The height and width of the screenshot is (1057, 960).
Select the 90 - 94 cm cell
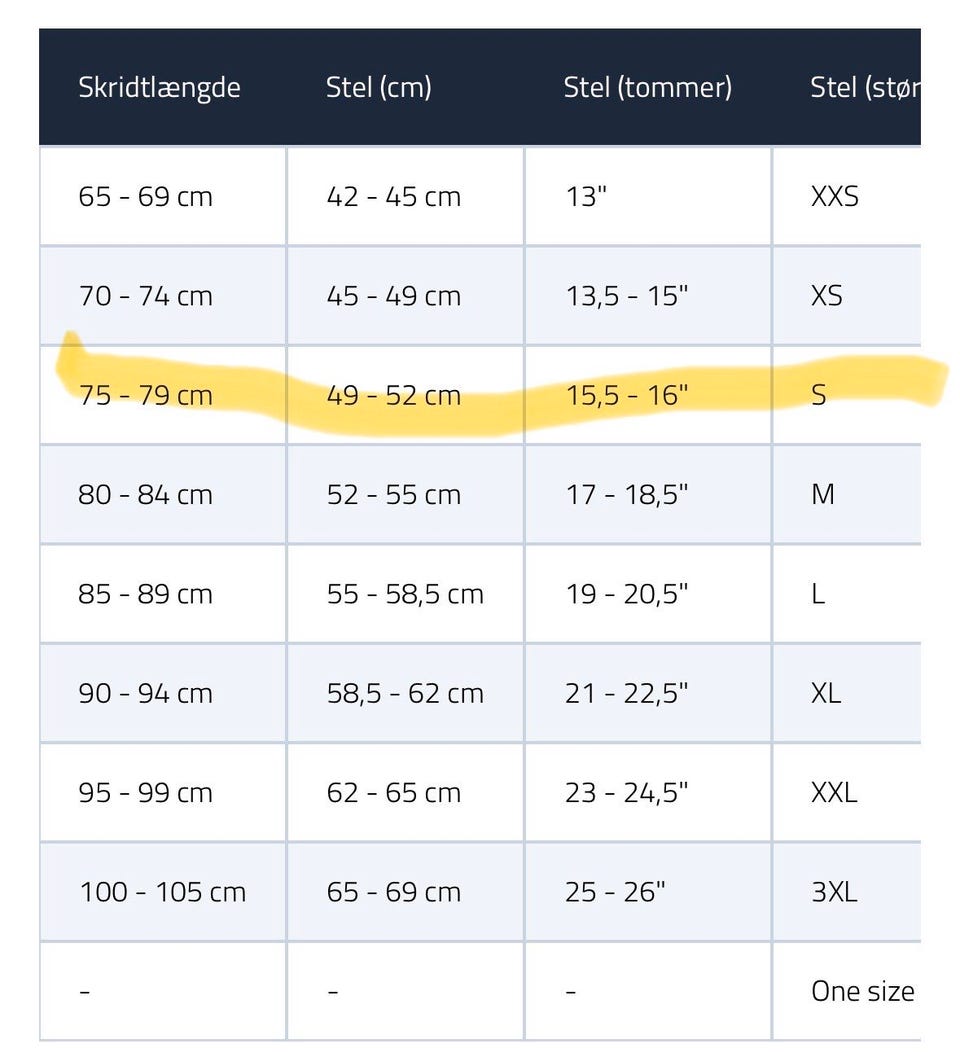(x=146, y=693)
